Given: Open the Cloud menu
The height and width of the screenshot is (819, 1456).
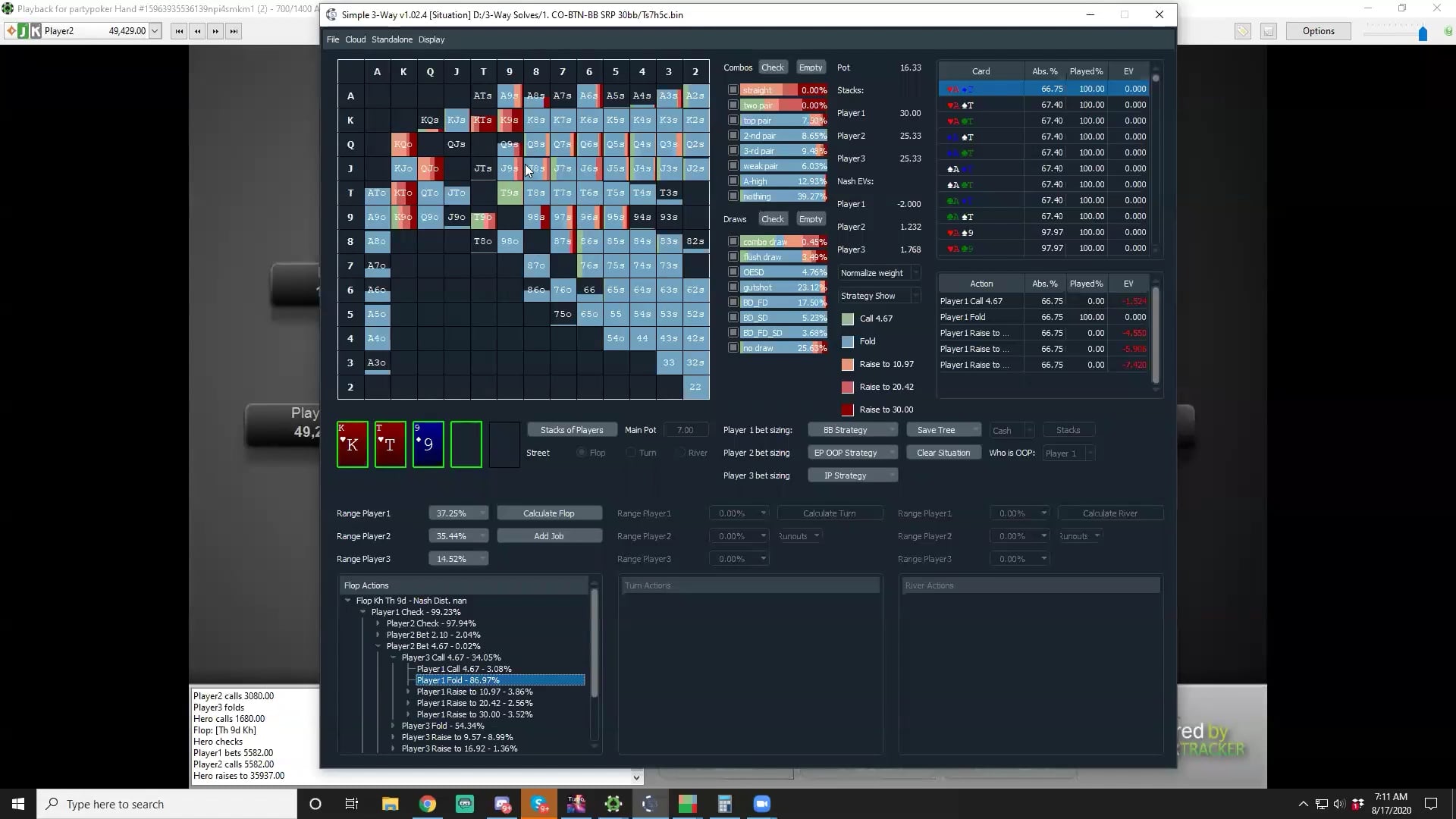Looking at the screenshot, I should coord(355,39).
